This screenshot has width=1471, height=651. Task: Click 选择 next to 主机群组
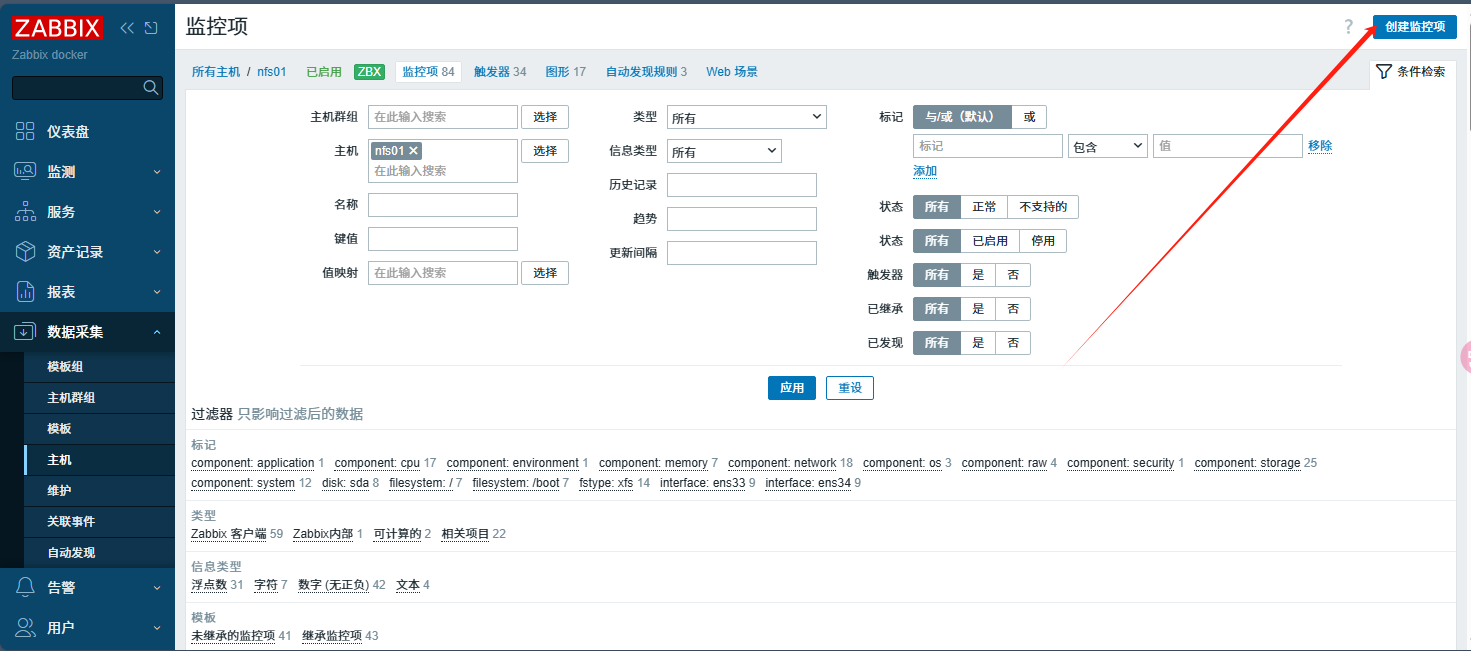545,117
